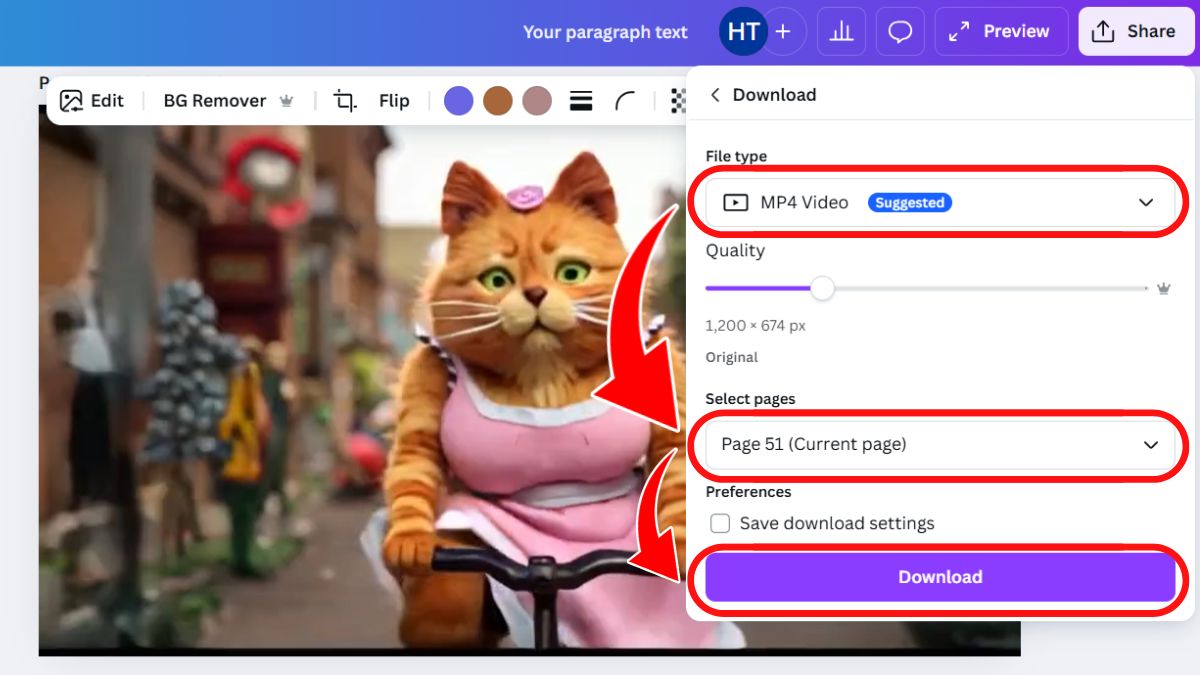This screenshot has height=675, width=1200.
Task: Click the Suggested badge
Action: 910,202
